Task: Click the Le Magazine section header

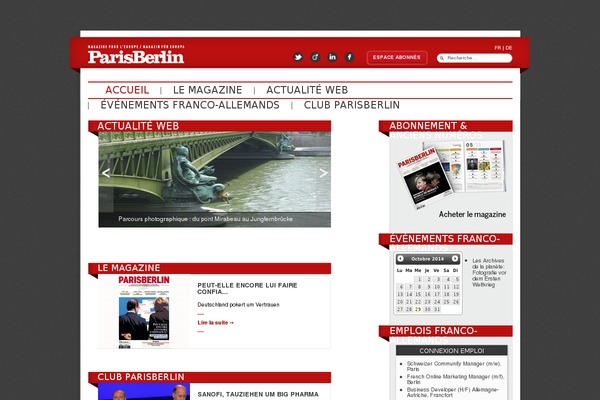Action: point(210,268)
